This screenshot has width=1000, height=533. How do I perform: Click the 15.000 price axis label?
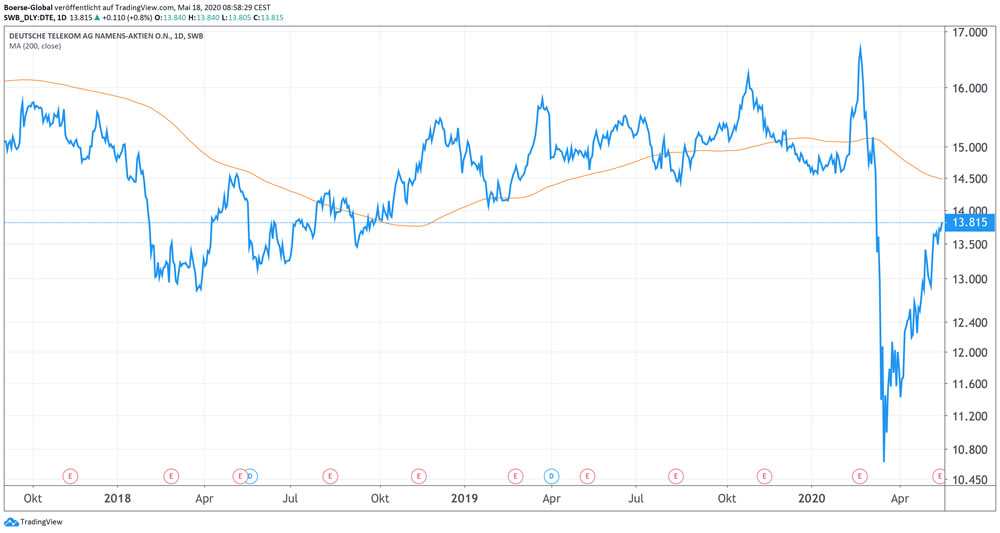[969, 147]
